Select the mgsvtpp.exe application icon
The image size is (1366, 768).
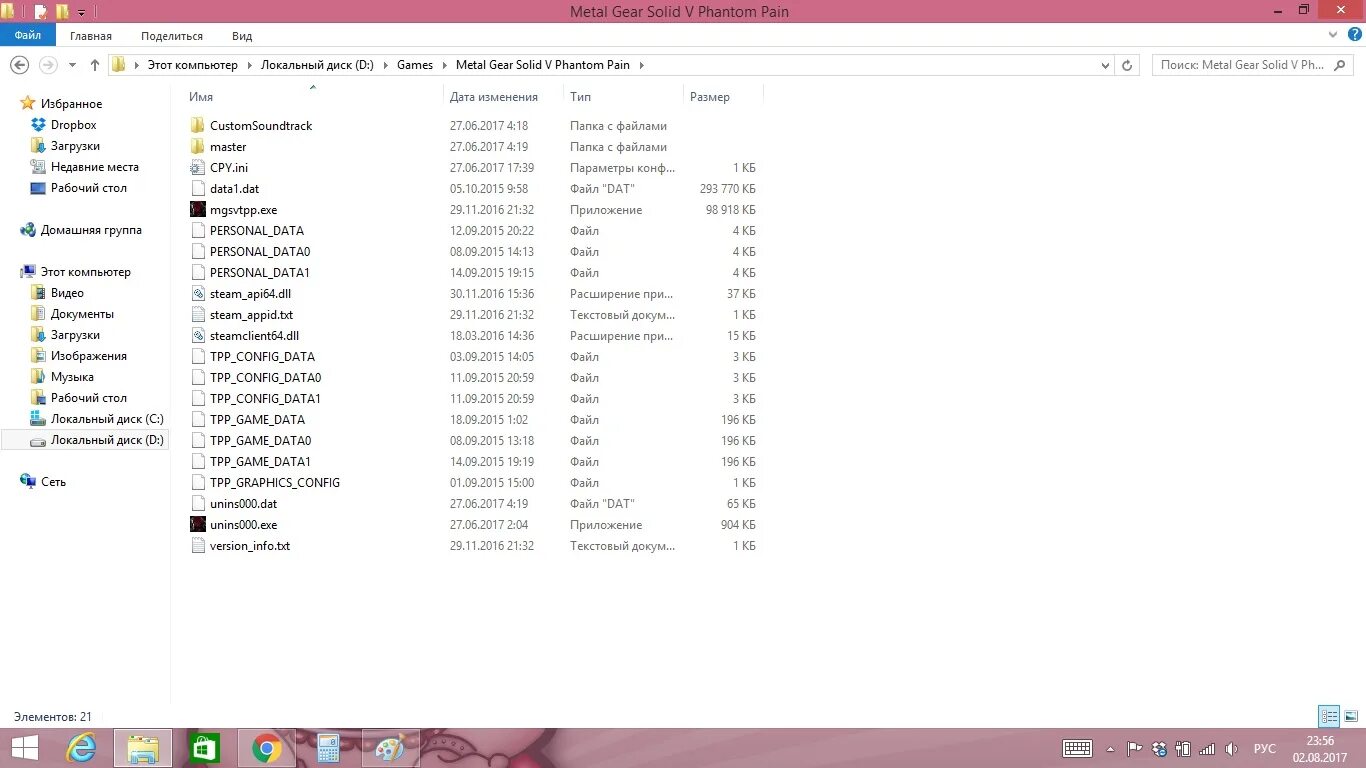pyautogui.click(x=198, y=210)
